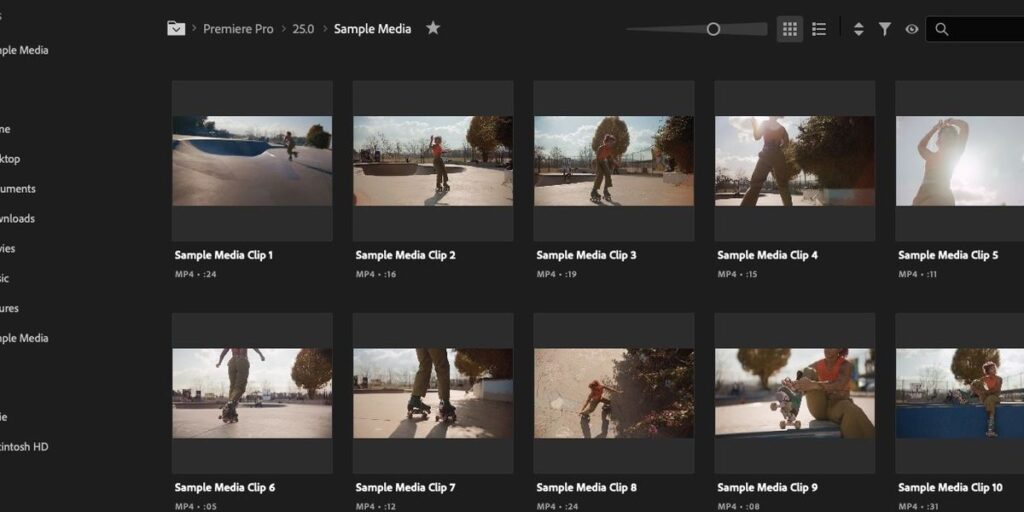Image resolution: width=1024 pixels, height=512 pixels.
Task: Open the sort order options
Action: (859, 29)
